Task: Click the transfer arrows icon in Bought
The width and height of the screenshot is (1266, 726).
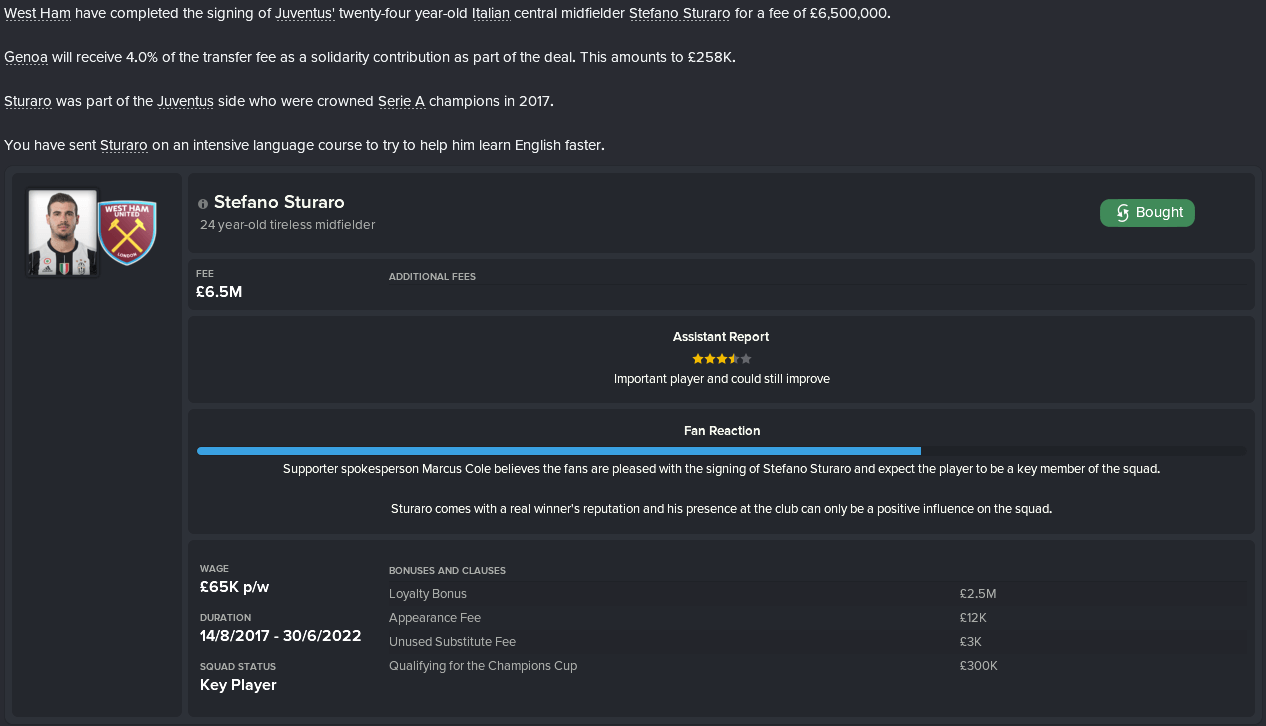Action: pyautogui.click(x=1122, y=212)
